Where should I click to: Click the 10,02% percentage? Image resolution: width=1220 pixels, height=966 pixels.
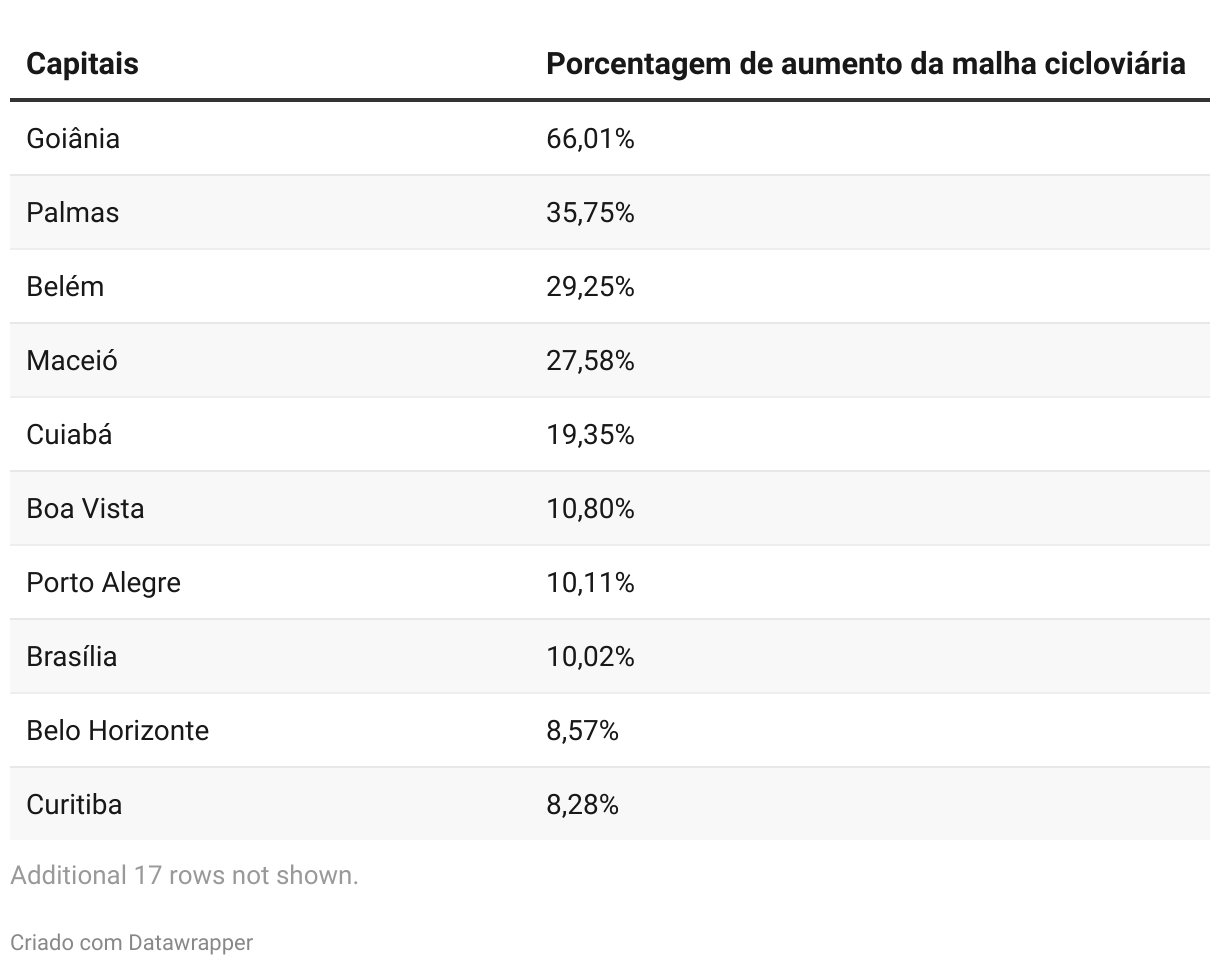pyautogui.click(x=590, y=656)
